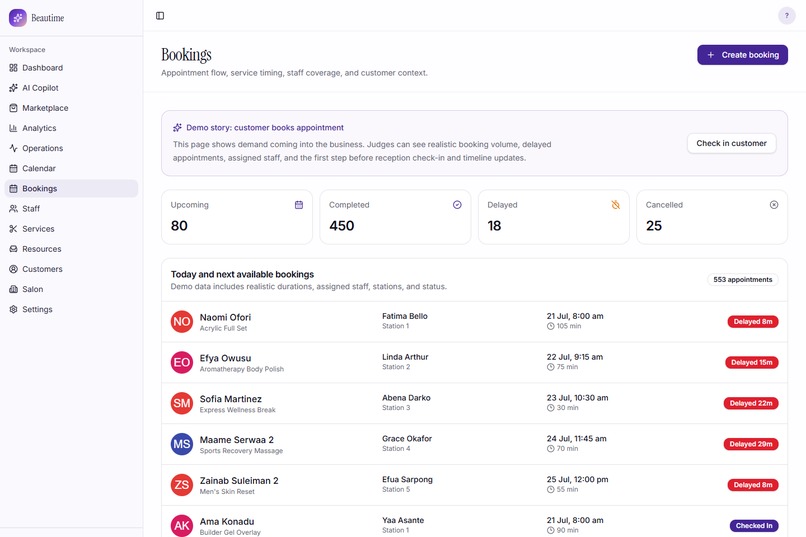Open the help question mark icon

click(786, 16)
